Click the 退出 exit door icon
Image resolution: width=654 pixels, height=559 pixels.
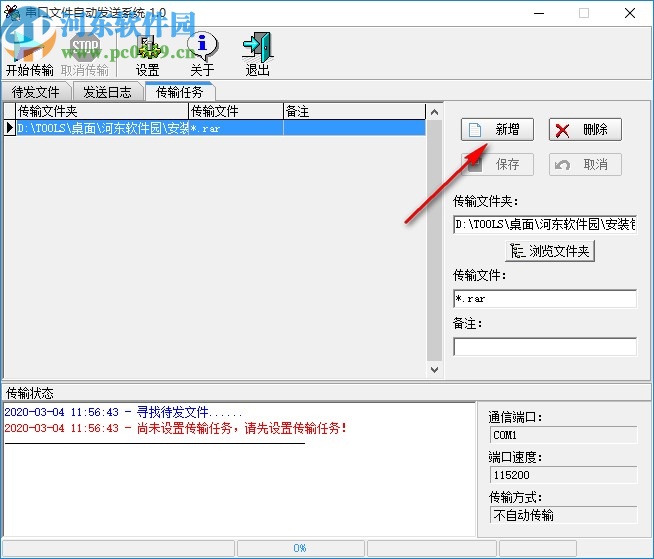click(x=257, y=54)
